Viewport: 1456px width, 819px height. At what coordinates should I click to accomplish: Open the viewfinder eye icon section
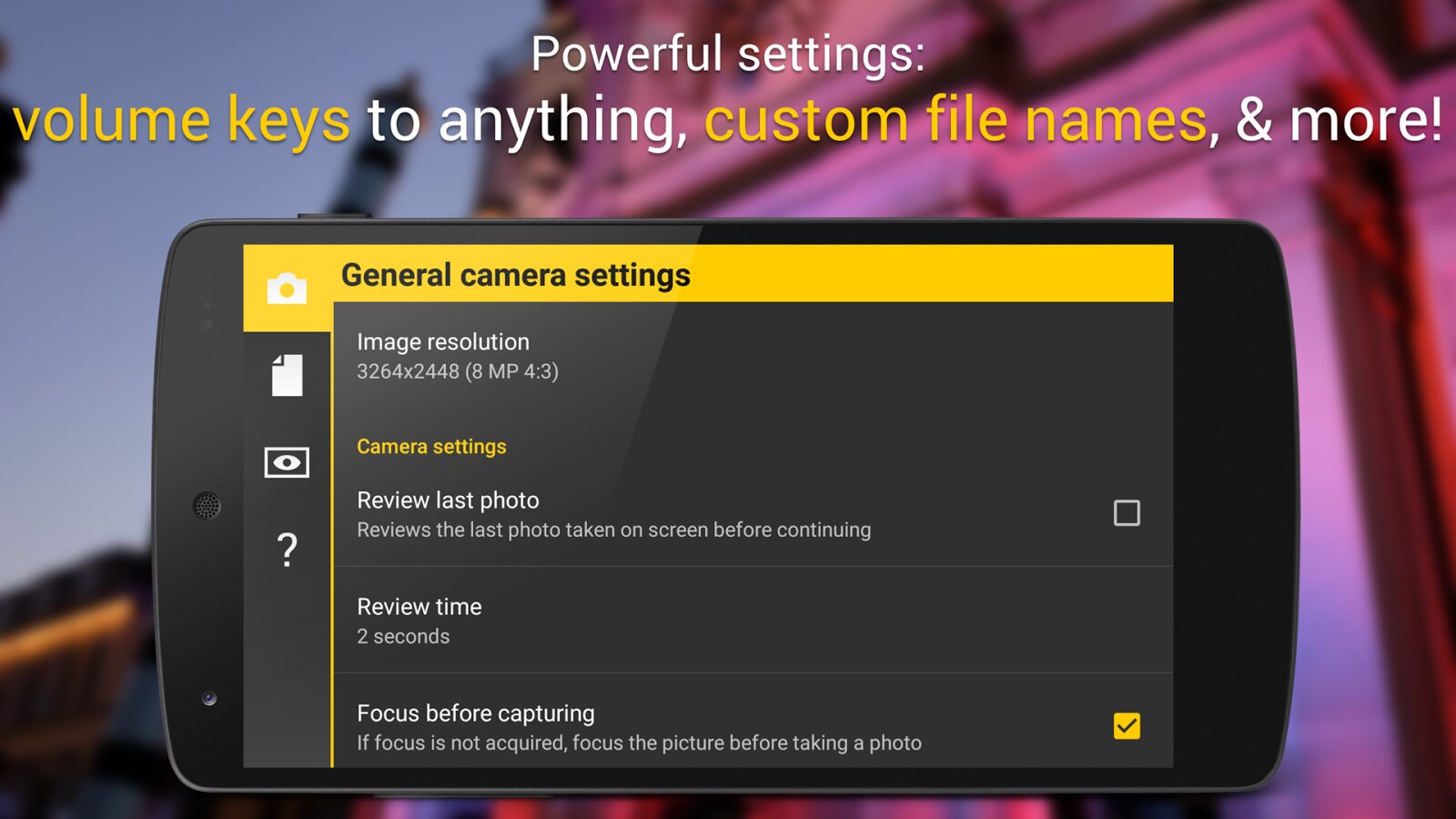coord(287,462)
